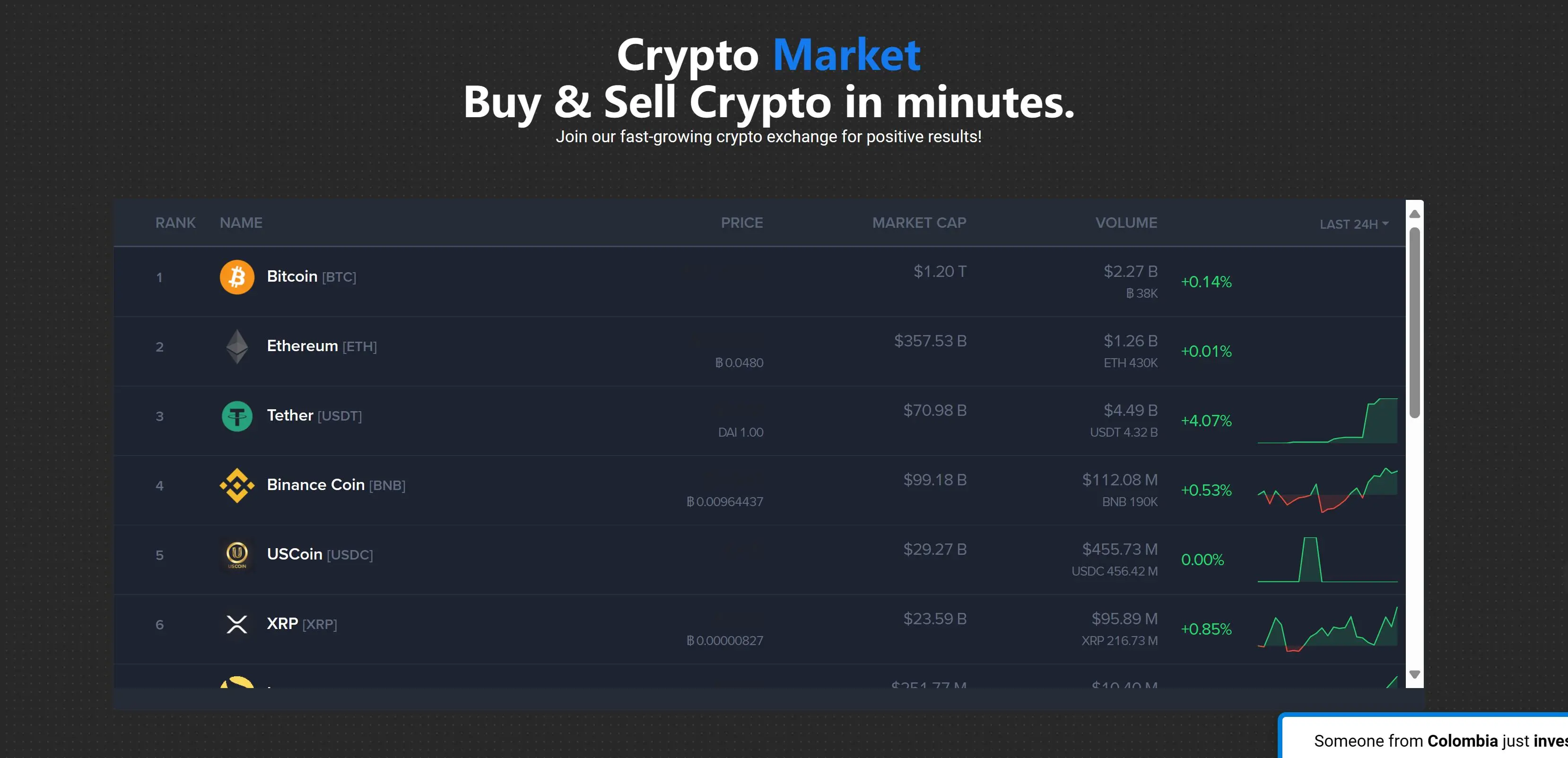Click the USCoin 24h sparkline chart
The width and height of the screenshot is (1568, 758).
coord(1328,560)
